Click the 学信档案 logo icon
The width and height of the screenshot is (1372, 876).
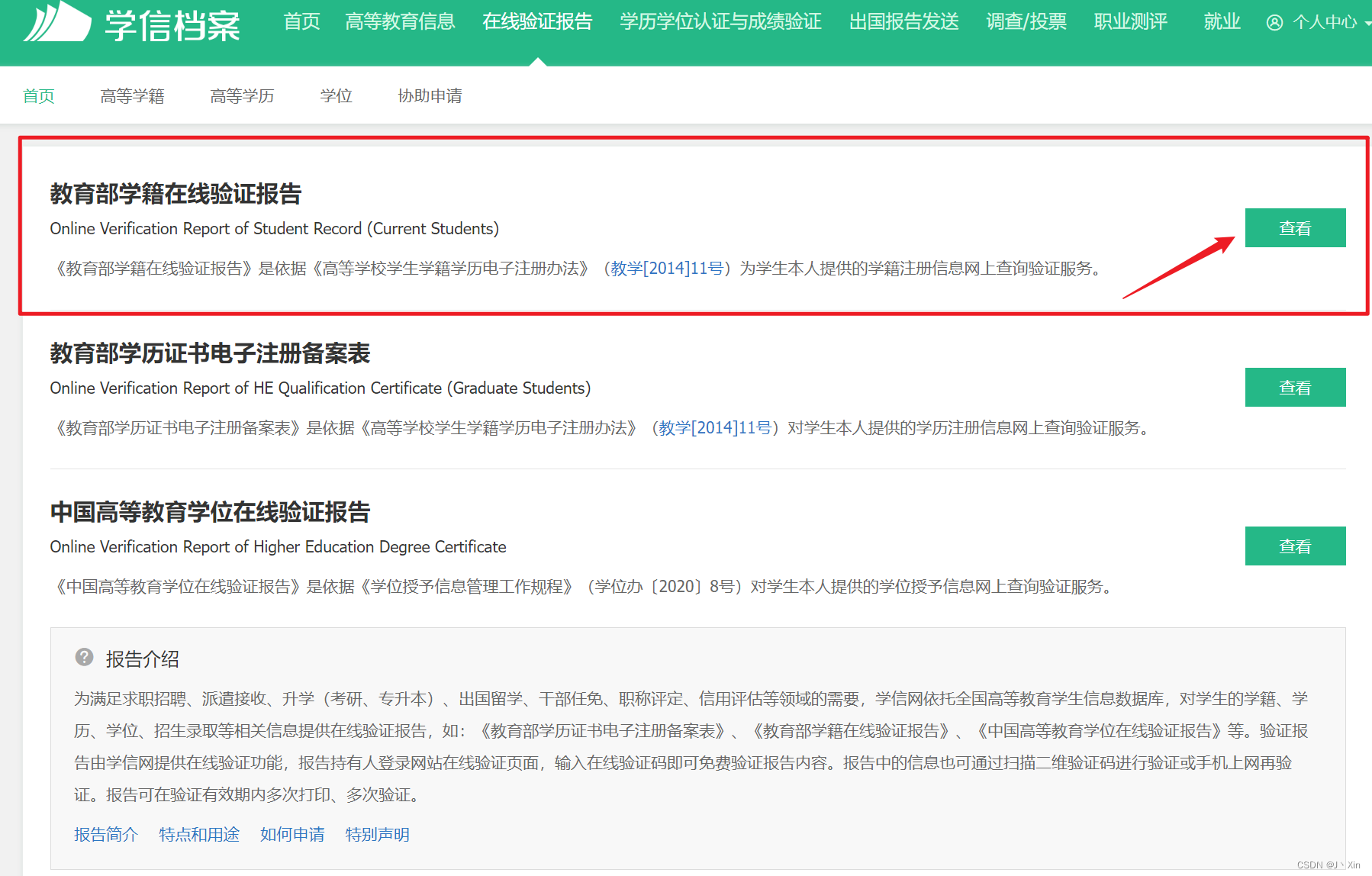pos(57,21)
